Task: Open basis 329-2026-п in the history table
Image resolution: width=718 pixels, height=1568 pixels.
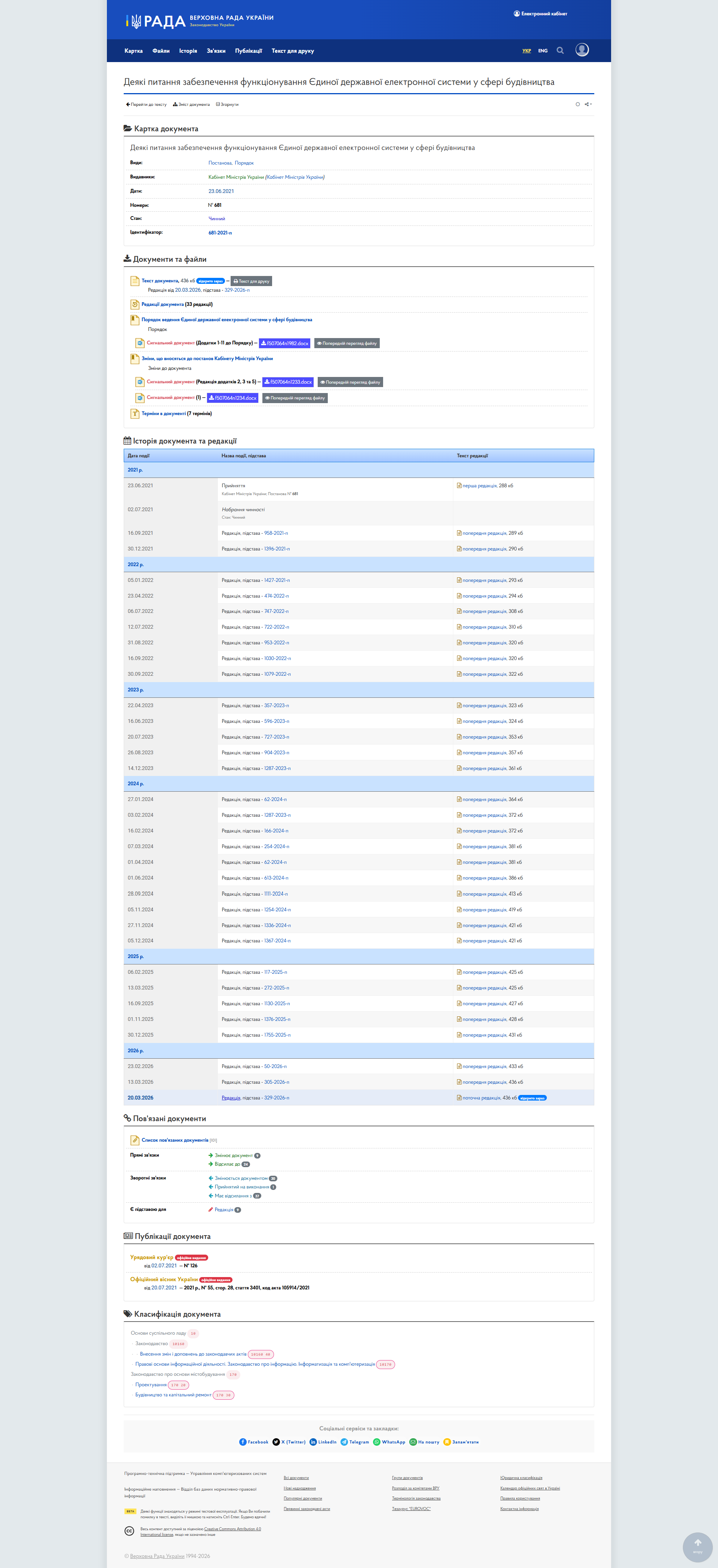Action: [277, 1098]
